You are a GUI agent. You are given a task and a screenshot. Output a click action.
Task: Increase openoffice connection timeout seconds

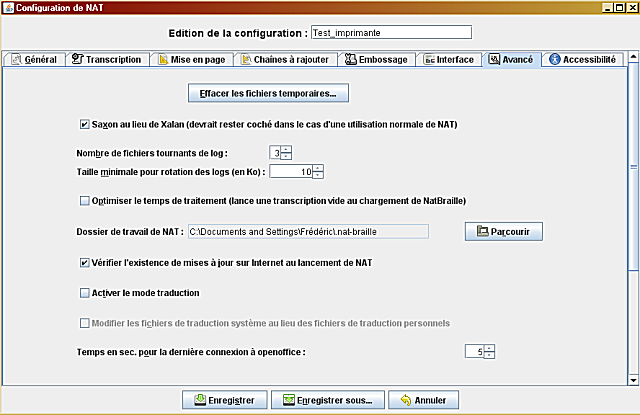[x=489, y=348]
